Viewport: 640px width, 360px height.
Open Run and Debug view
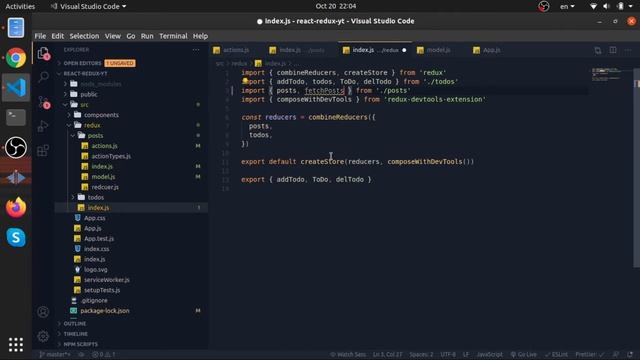click(43, 126)
